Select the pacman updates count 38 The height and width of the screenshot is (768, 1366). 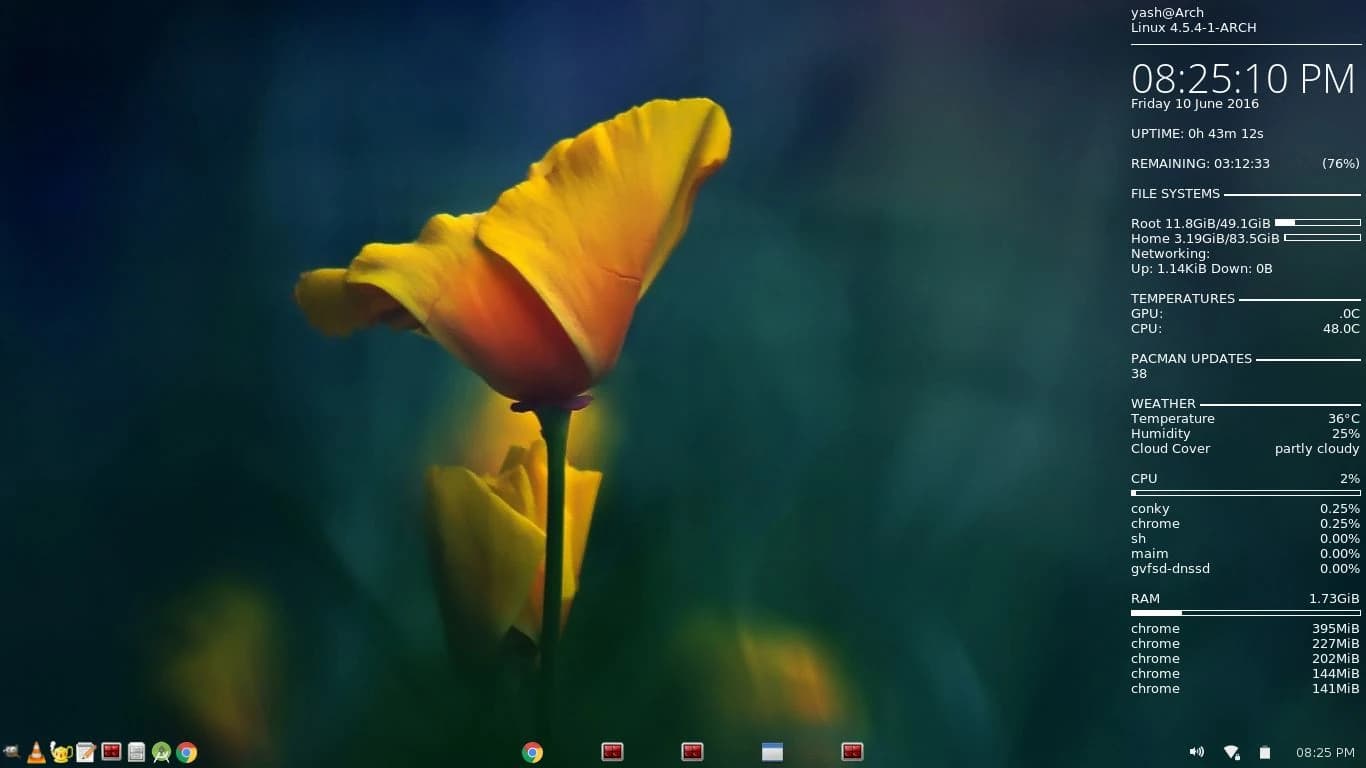[x=1139, y=373]
